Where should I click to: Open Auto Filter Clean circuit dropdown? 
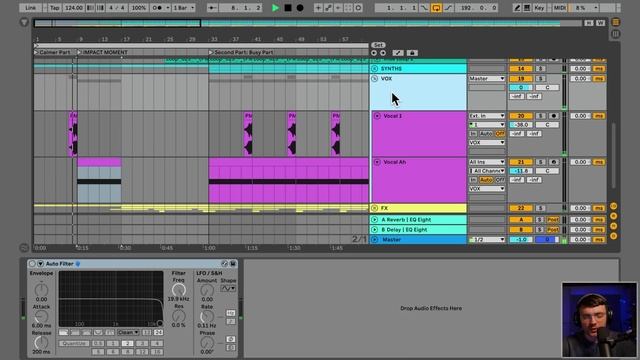tap(128, 332)
